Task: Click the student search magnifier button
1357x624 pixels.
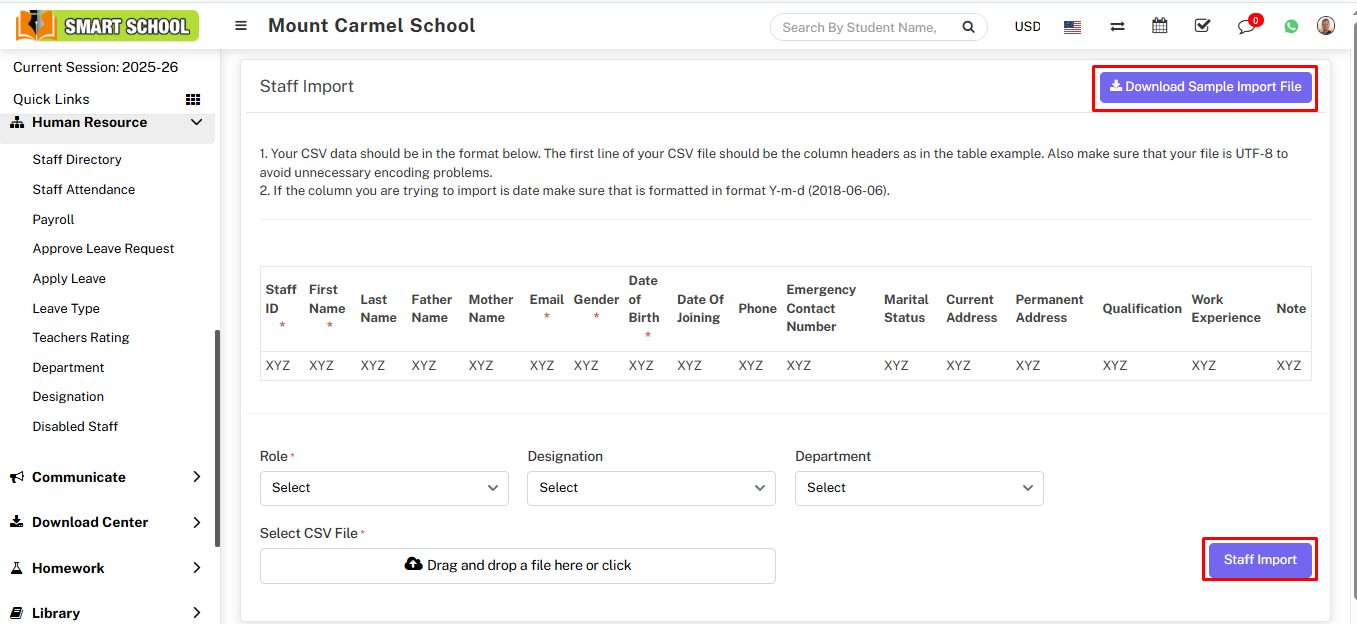Action: click(x=968, y=27)
